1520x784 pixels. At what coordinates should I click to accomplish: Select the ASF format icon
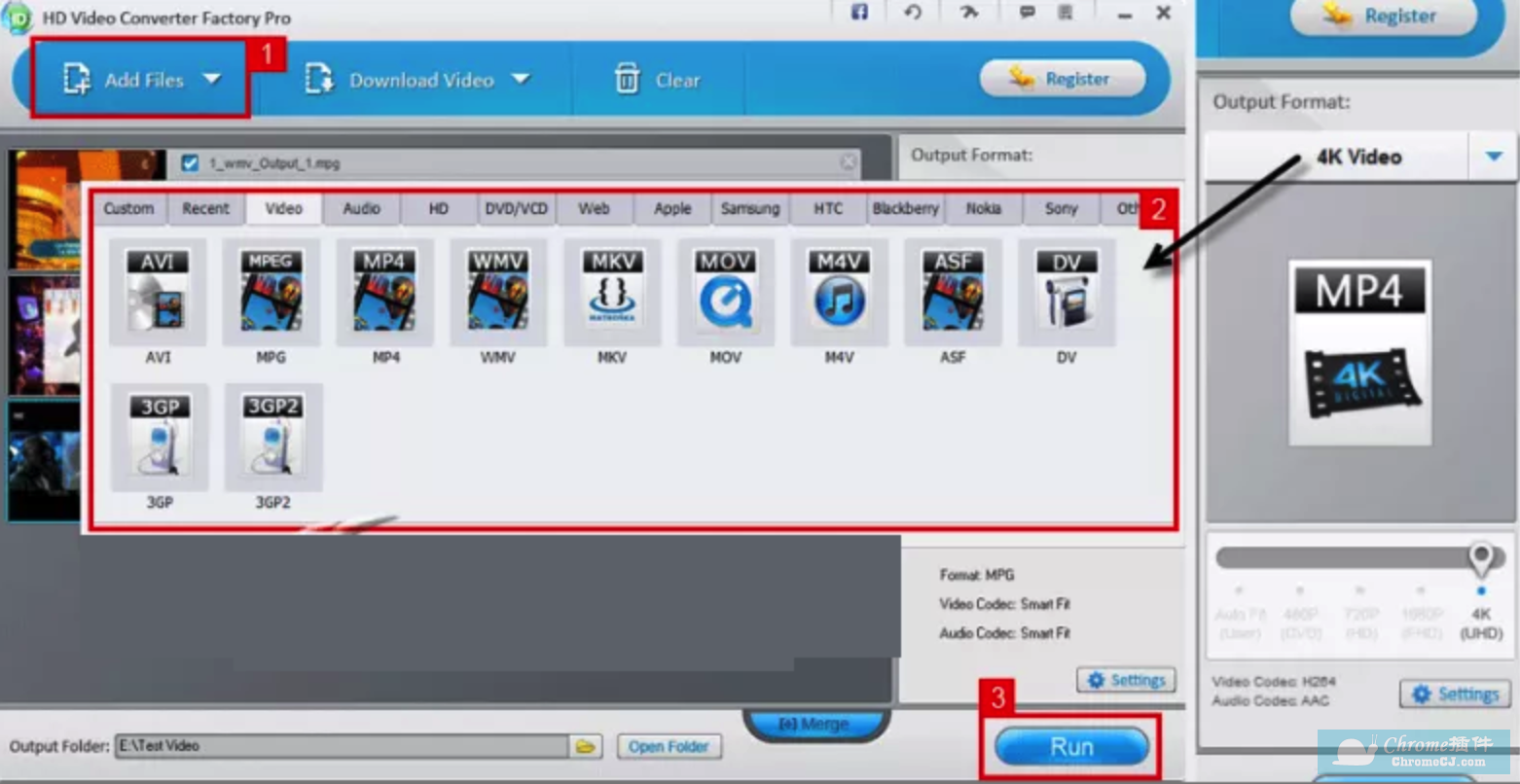point(953,292)
